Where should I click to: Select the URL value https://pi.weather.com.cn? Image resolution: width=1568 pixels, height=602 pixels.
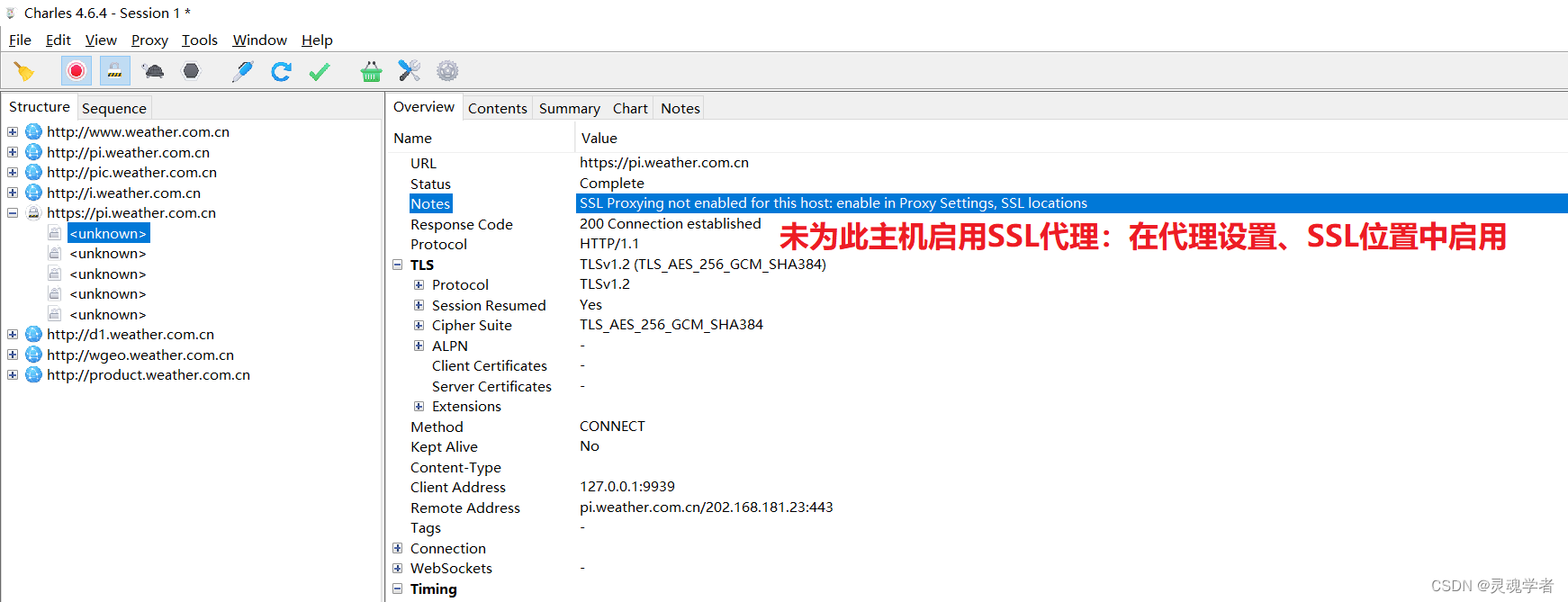(664, 163)
